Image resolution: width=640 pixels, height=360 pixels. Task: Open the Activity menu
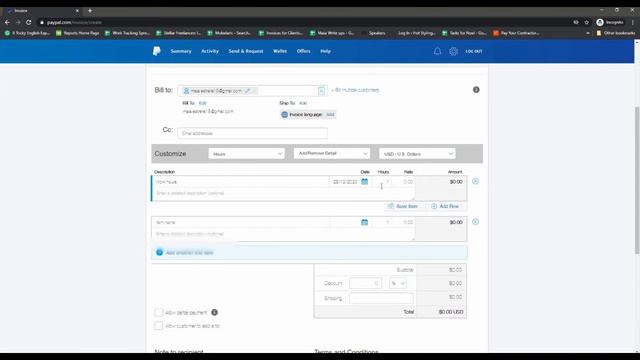pos(210,51)
